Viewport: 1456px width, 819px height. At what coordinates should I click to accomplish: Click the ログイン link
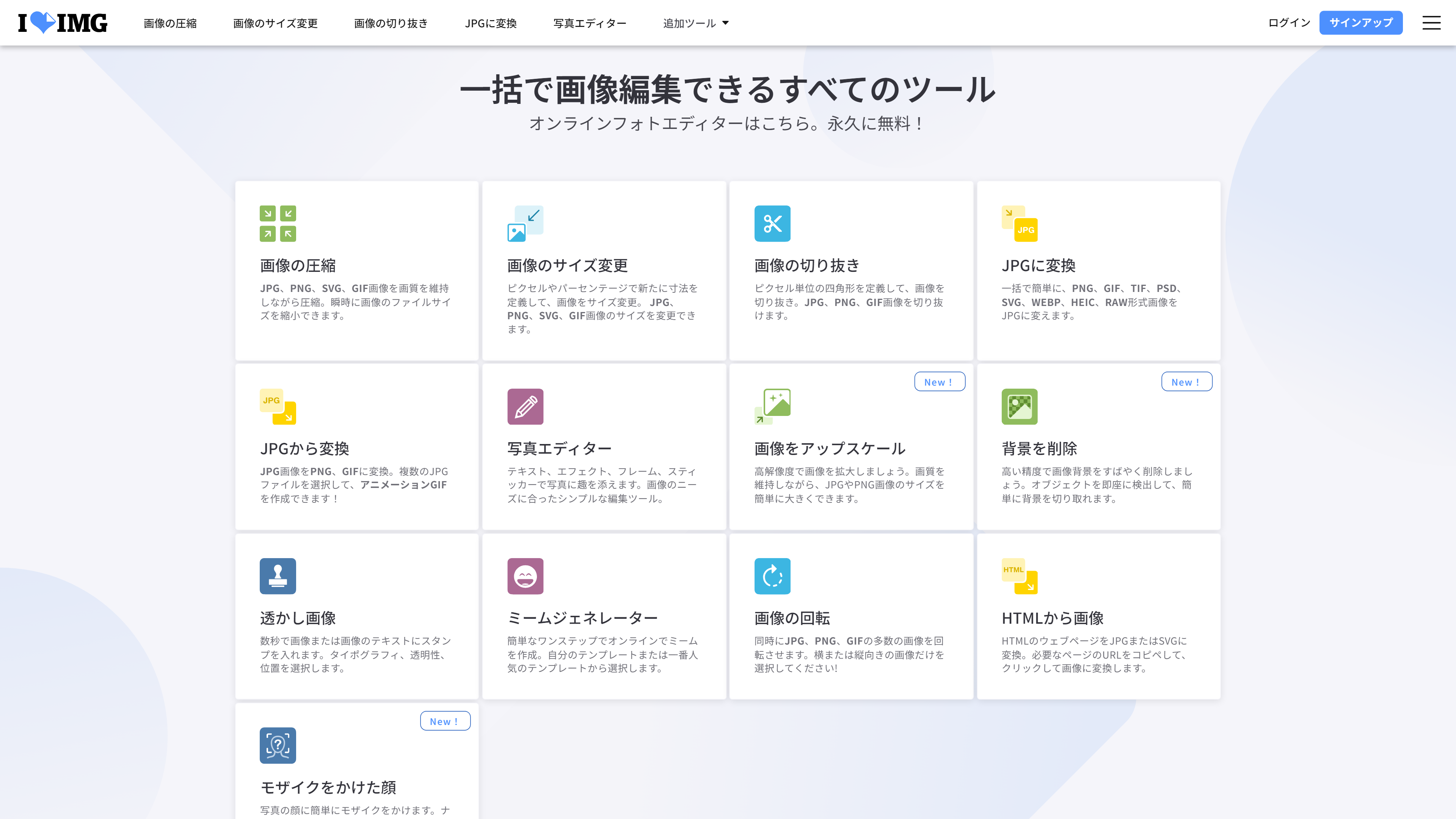click(1289, 23)
